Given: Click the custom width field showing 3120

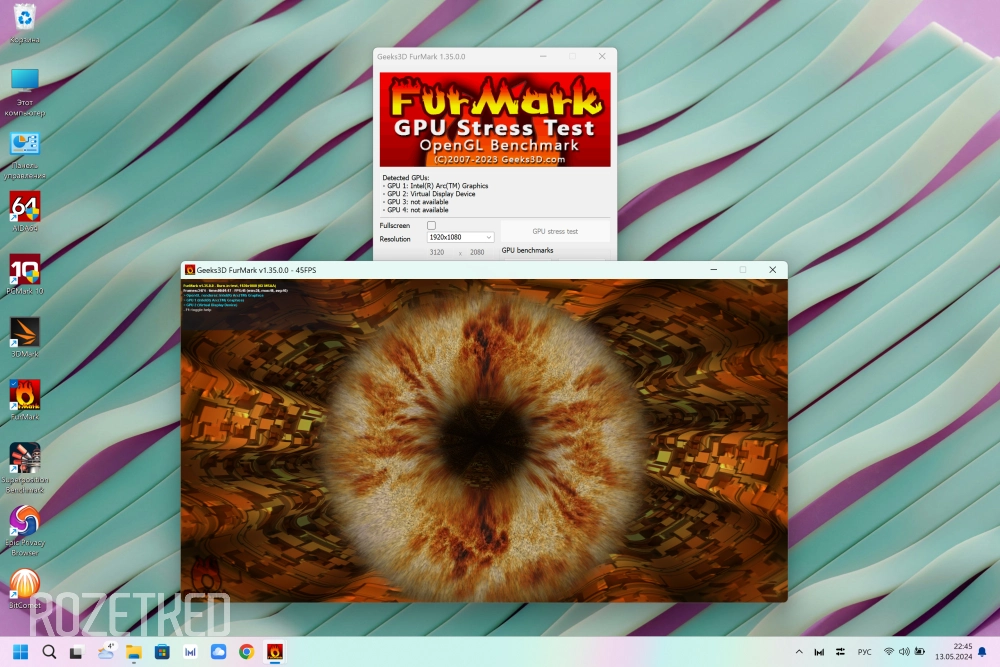Looking at the screenshot, I should click(x=437, y=253).
